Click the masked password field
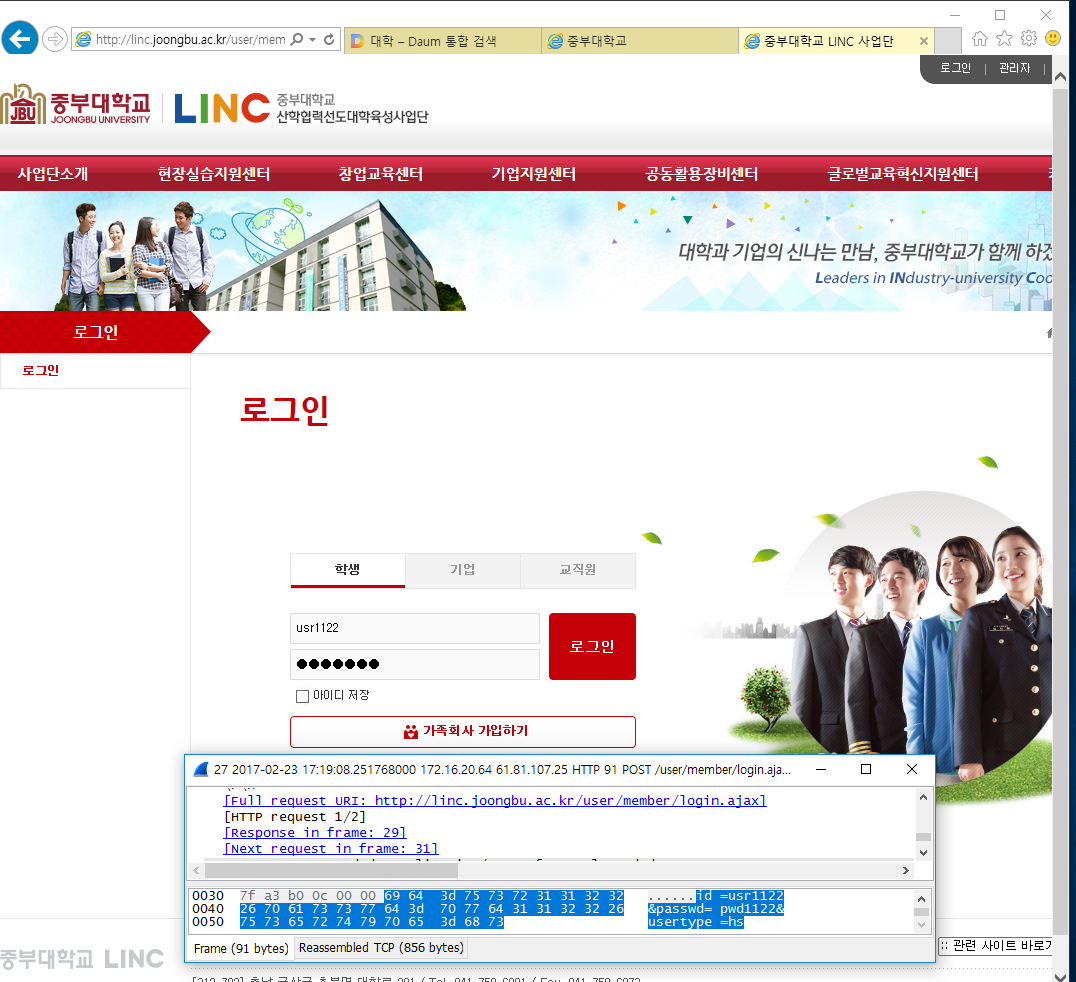The height and width of the screenshot is (982, 1076). point(414,664)
